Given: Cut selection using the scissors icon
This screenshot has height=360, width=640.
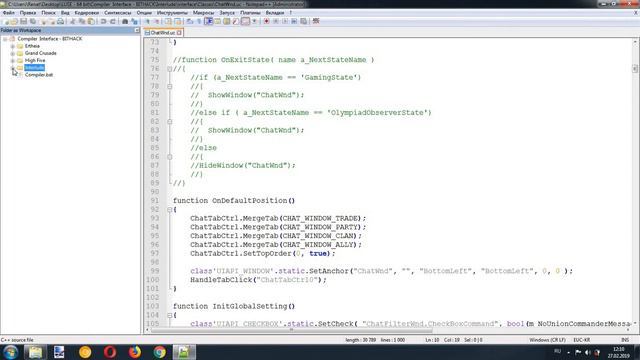Looking at the screenshot, I should 72,21.
